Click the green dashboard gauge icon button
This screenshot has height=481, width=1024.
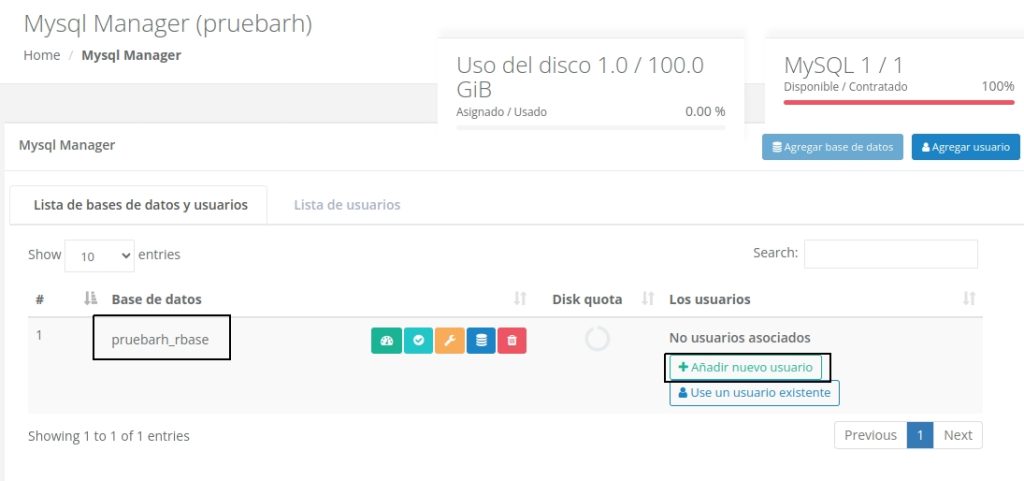386,341
